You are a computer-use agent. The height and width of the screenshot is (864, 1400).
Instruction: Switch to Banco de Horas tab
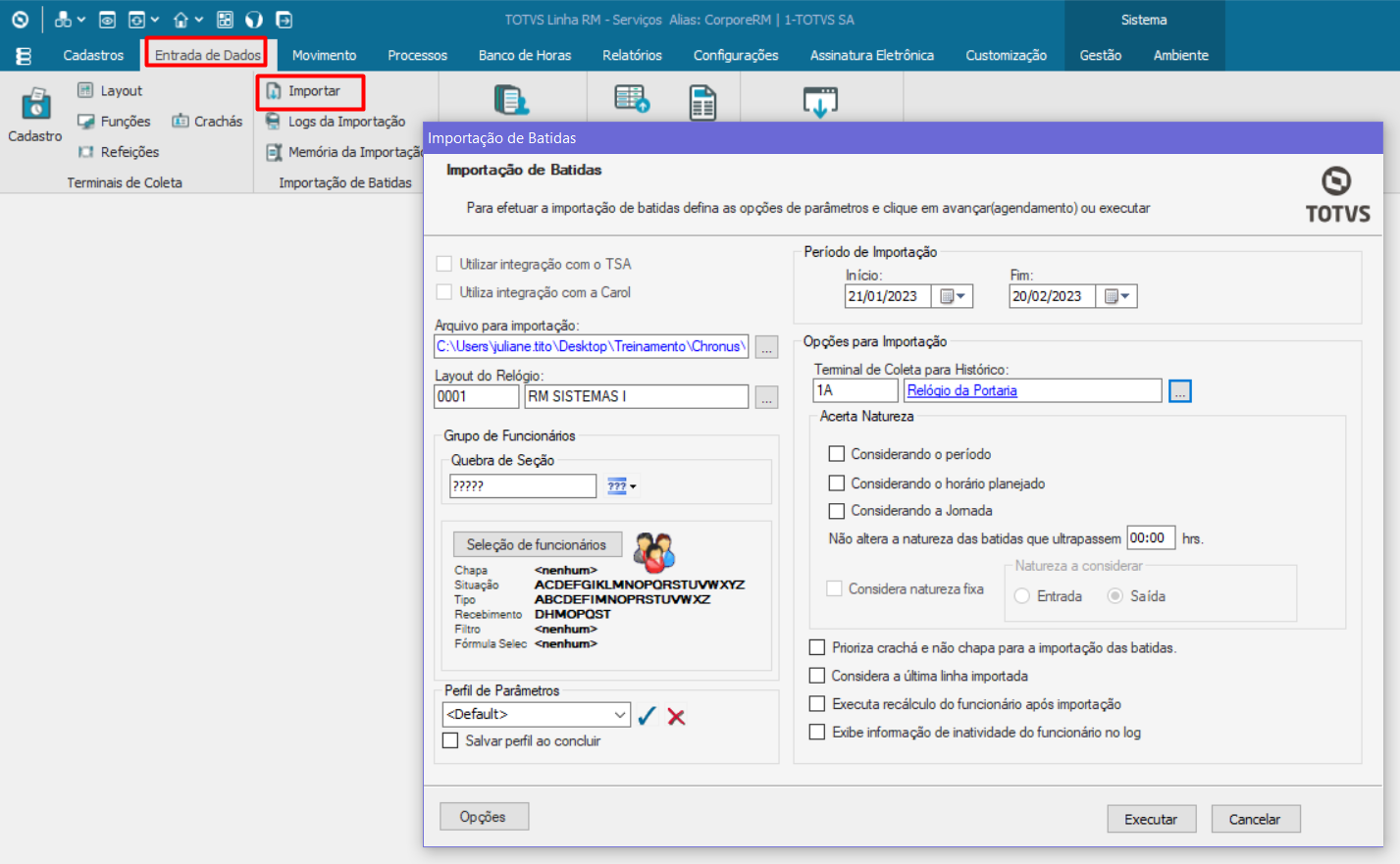click(x=525, y=56)
